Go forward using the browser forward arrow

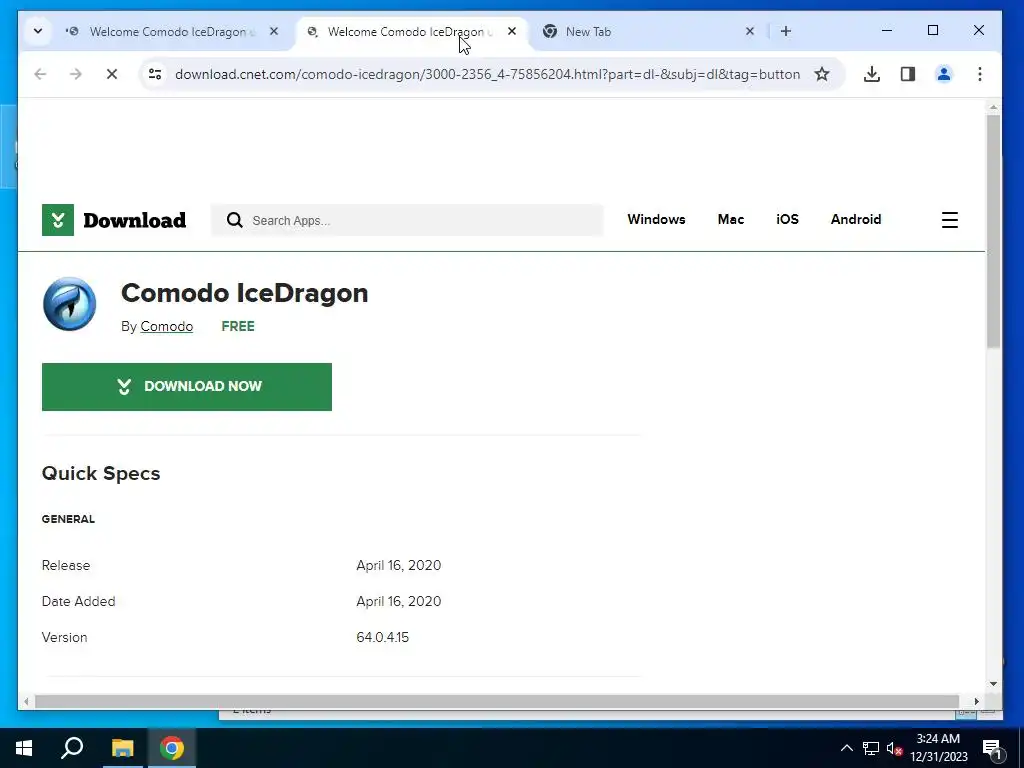pos(76,74)
